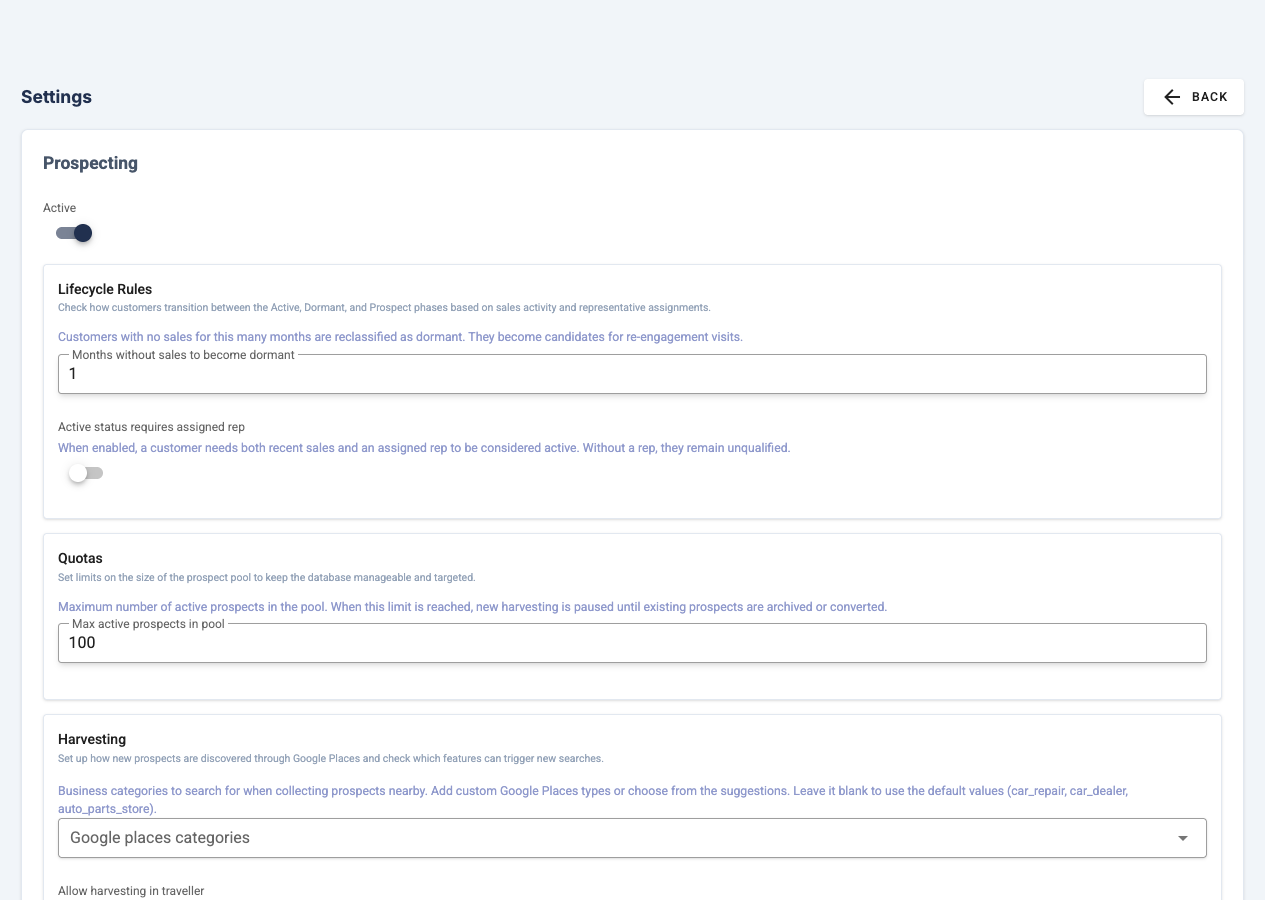Open the Google places categories dropdown
Image resolution: width=1280 pixels, height=900 pixels.
pos(632,838)
